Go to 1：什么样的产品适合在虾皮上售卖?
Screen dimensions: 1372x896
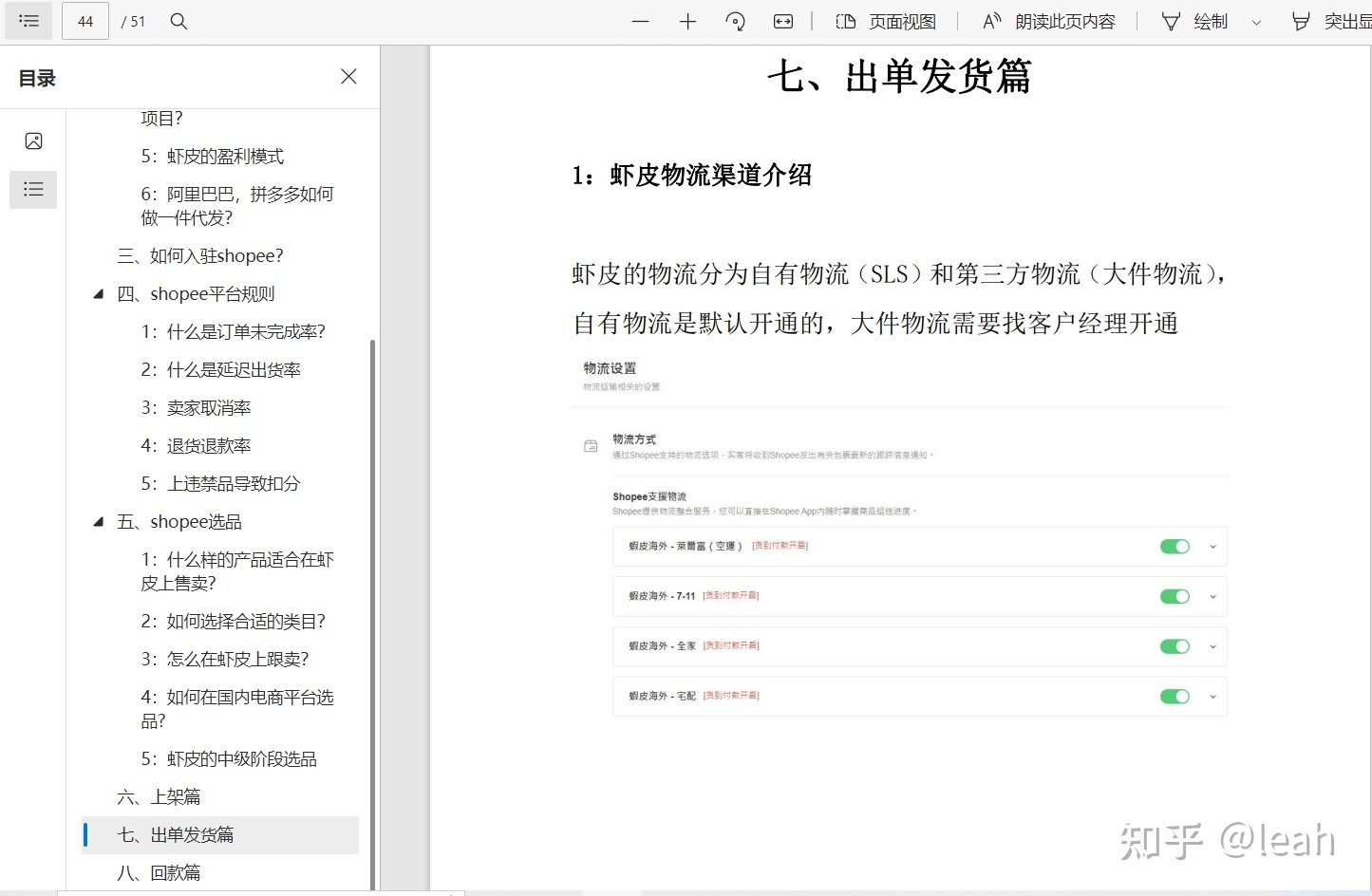tap(237, 570)
